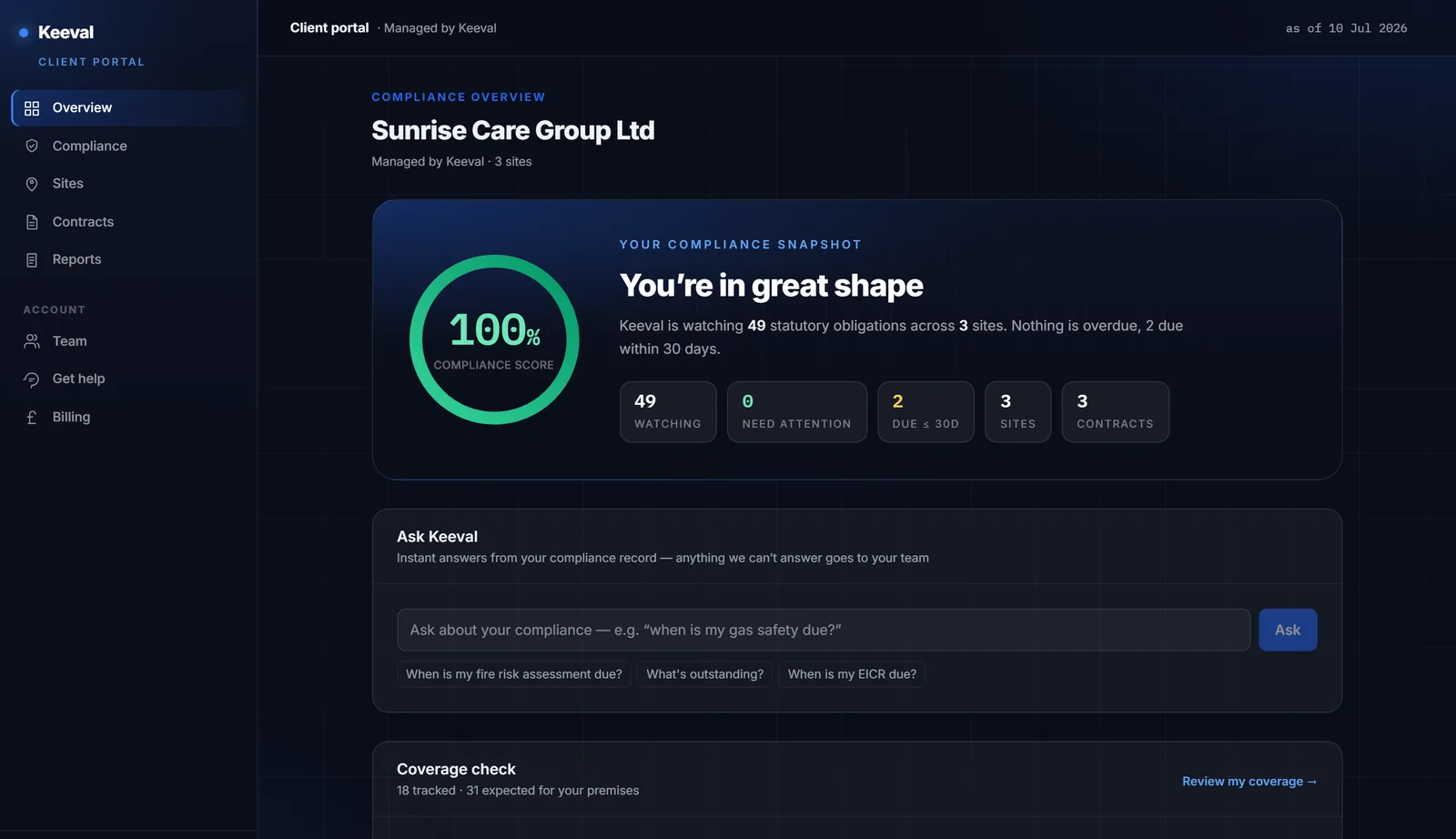Click the blue dot beside the Keeval logo
Image resolution: width=1456 pixels, height=839 pixels.
(24, 33)
